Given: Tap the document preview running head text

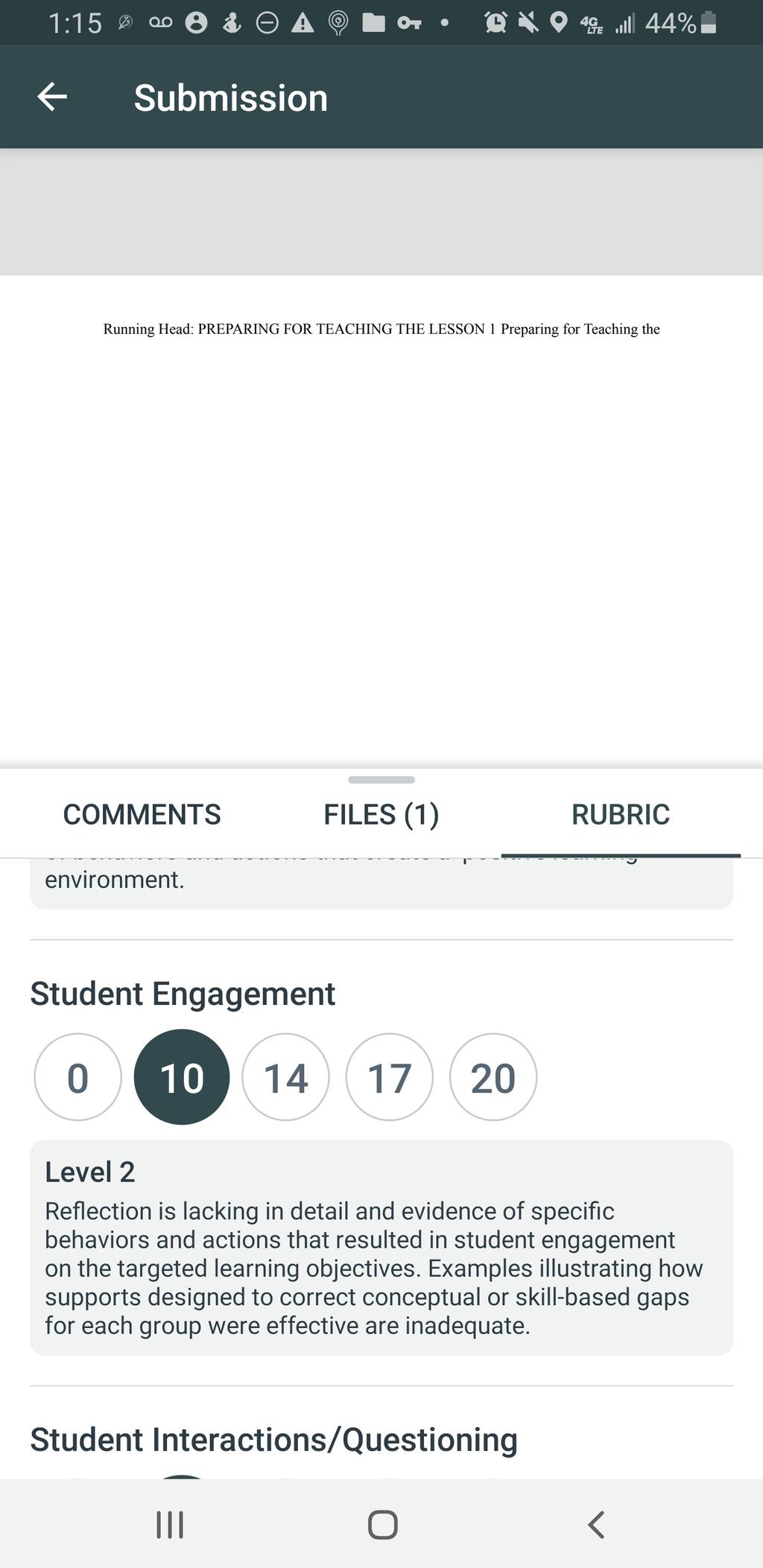Looking at the screenshot, I should click(x=381, y=328).
